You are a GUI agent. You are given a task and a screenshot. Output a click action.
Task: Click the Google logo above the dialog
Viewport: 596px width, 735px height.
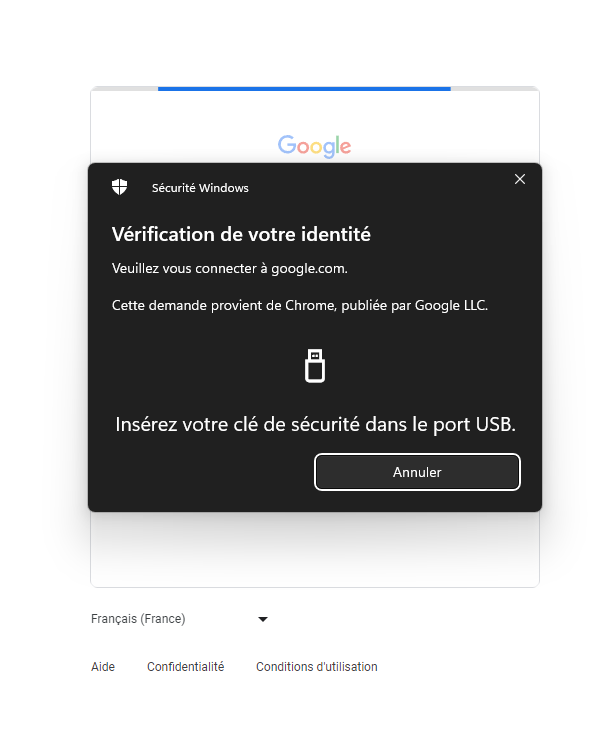click(314, 146)
